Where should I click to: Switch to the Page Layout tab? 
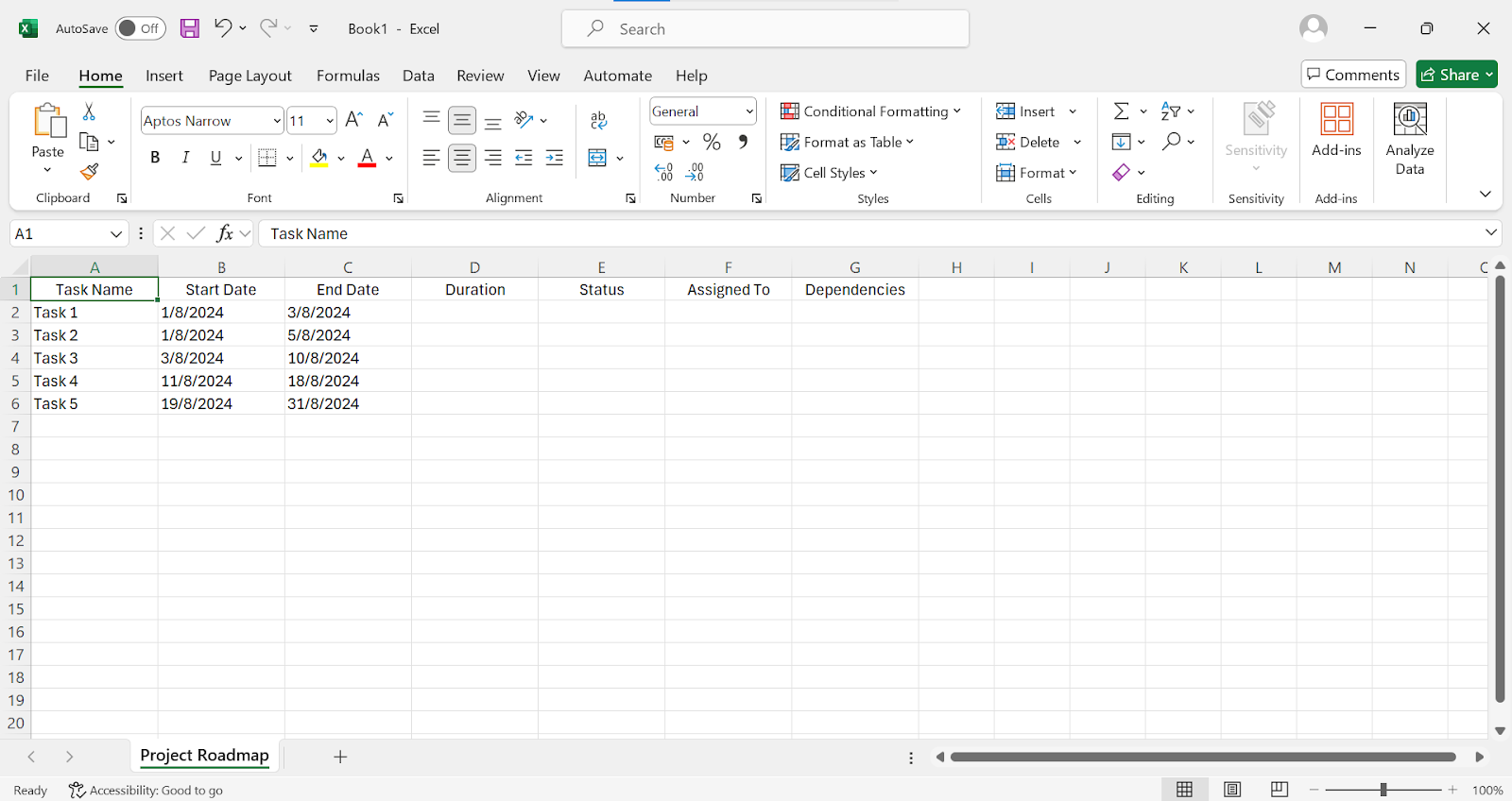(x=250, y=76)
